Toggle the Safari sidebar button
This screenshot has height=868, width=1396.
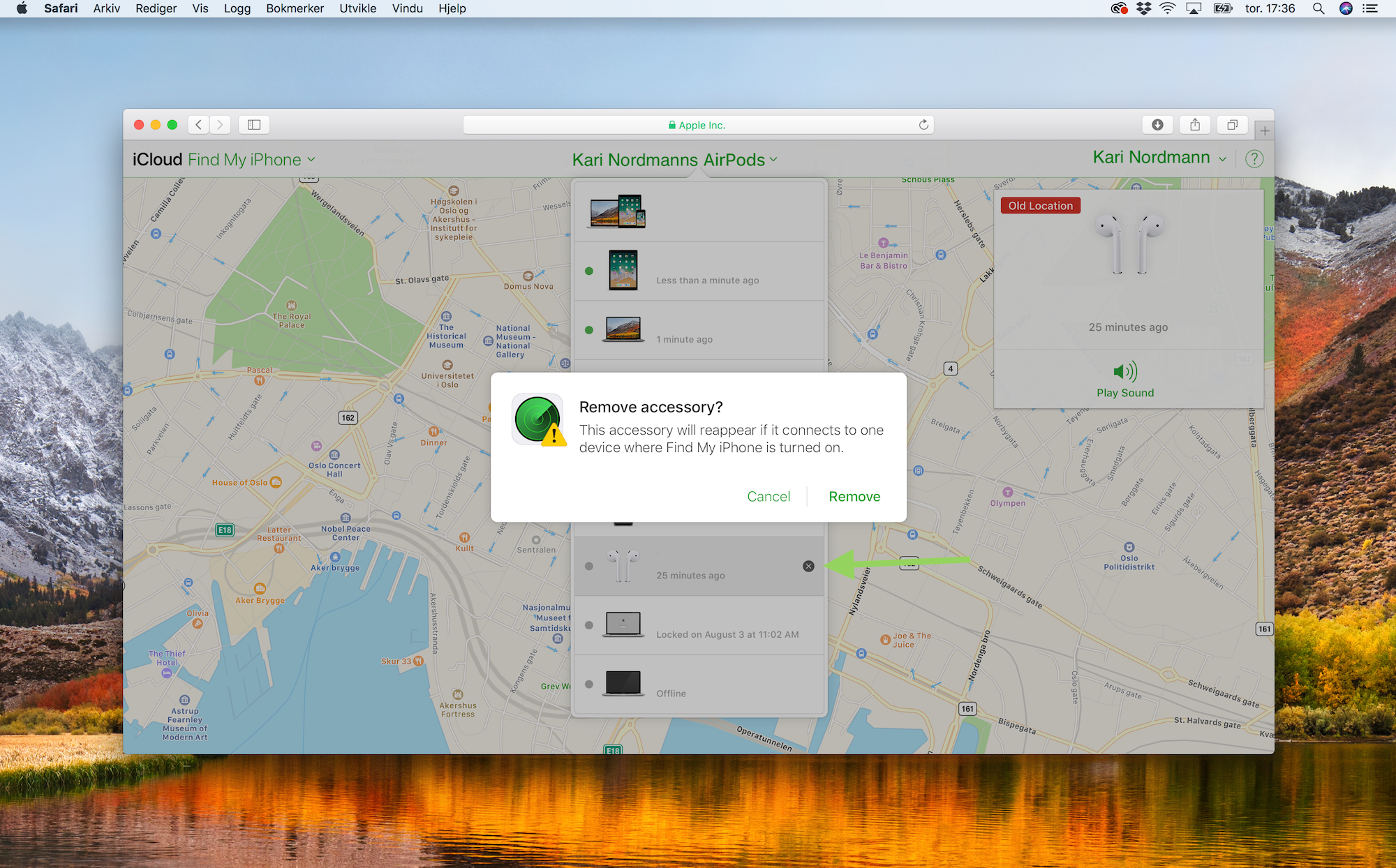[x=254, y=125]
